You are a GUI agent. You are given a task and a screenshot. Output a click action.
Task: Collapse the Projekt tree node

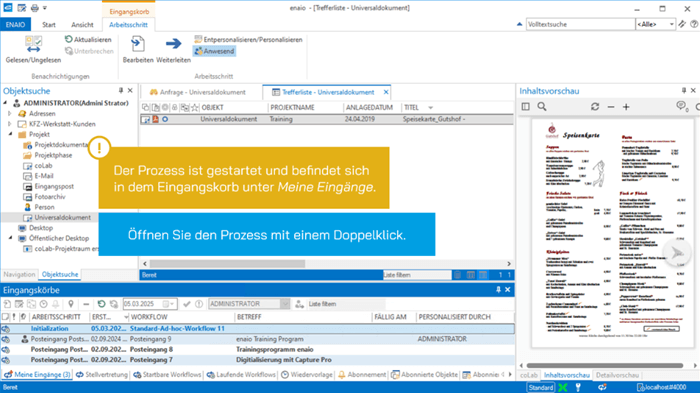[x=10, y=134]
